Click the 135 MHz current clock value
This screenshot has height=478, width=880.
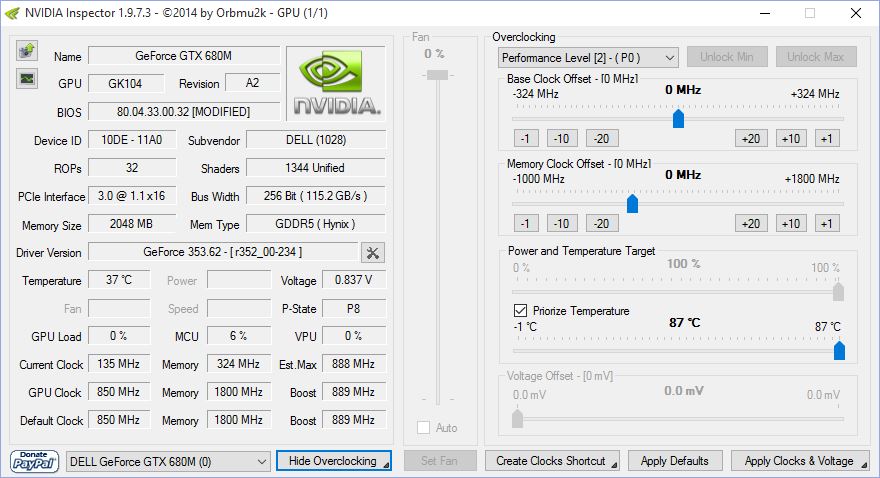[119, 364]
